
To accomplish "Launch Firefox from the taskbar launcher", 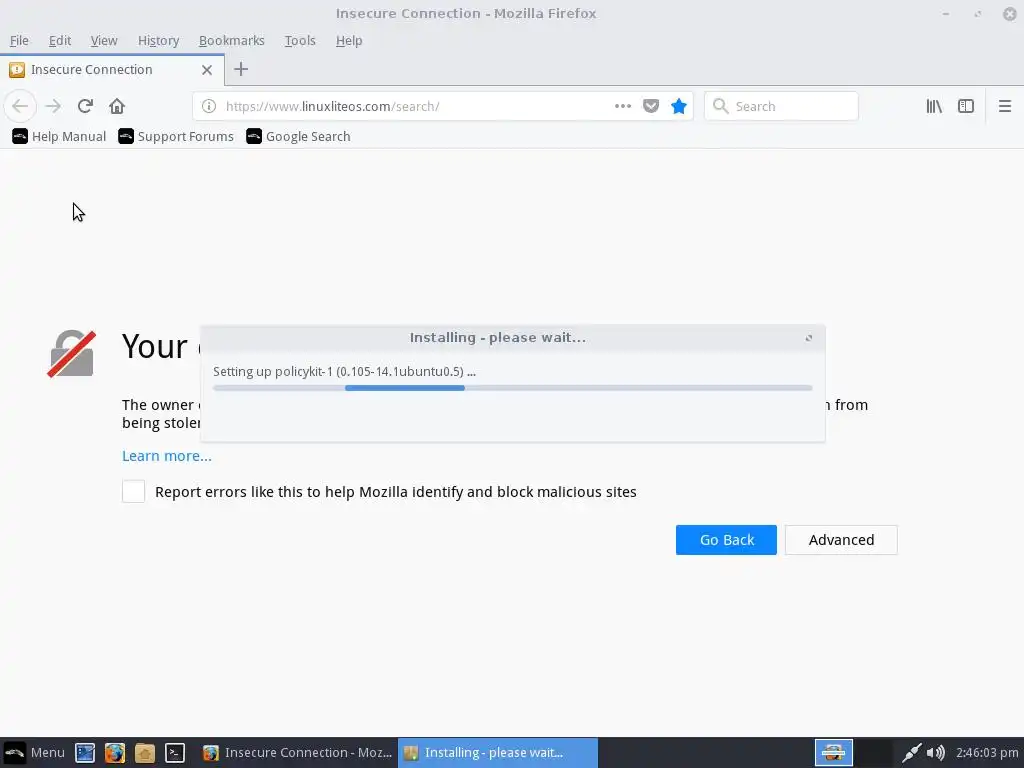I will pos(115,752).
